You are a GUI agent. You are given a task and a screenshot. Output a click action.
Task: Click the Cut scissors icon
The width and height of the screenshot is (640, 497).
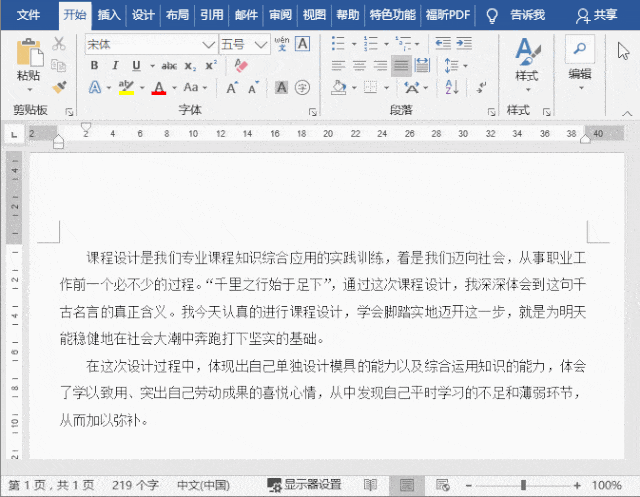[x=59, y=44]
